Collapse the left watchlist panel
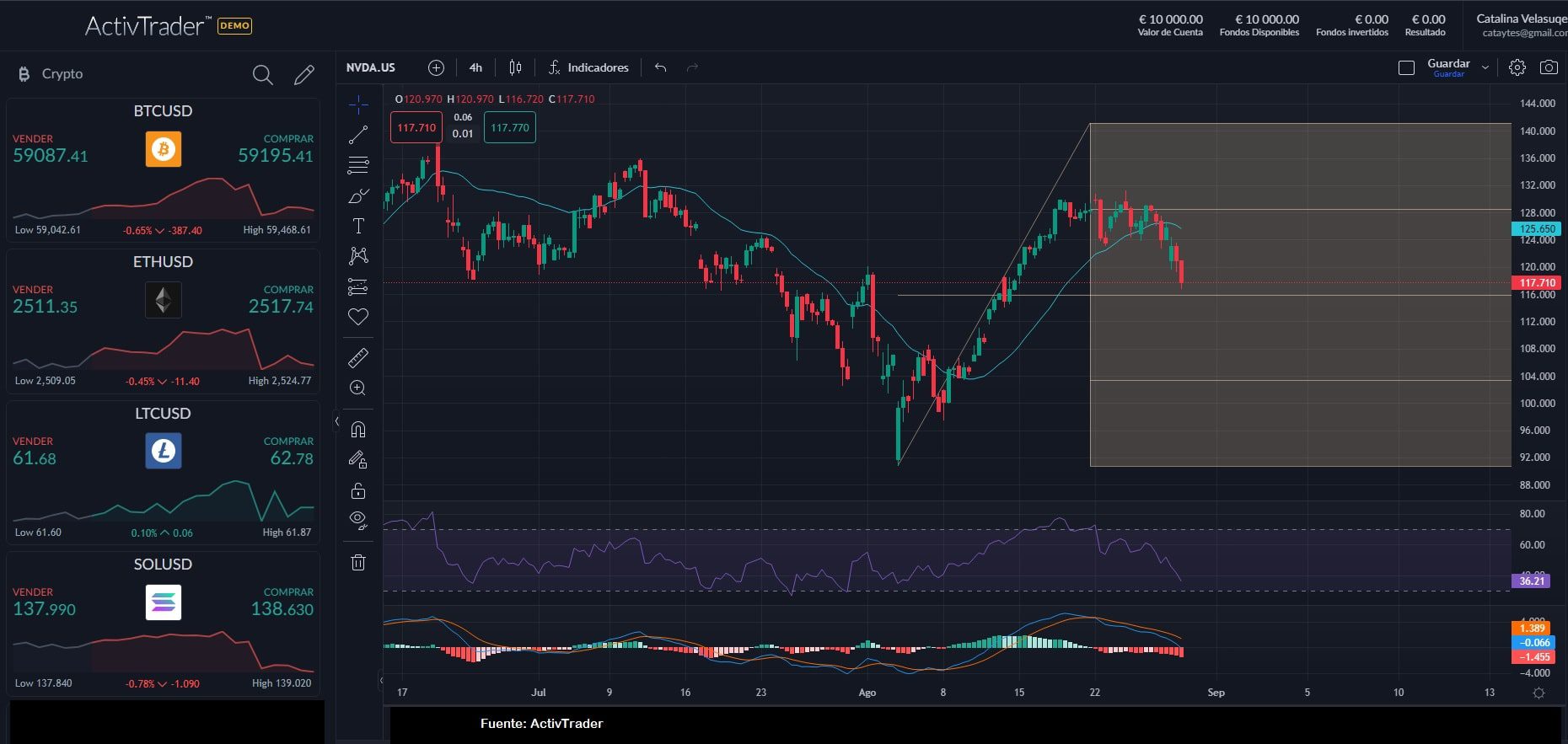This screenshot has height=744, width=1568. pos(336,421)
